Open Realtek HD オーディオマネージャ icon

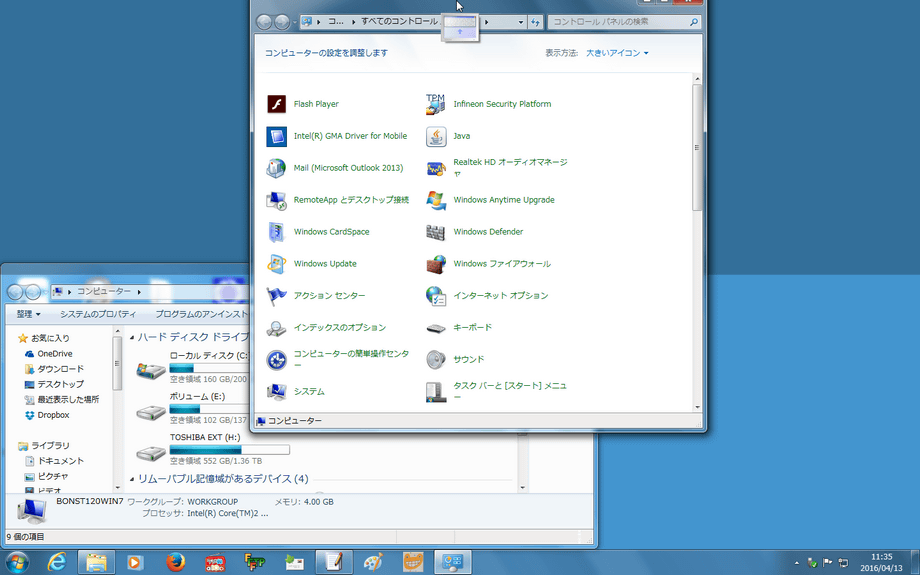point(436,168)
